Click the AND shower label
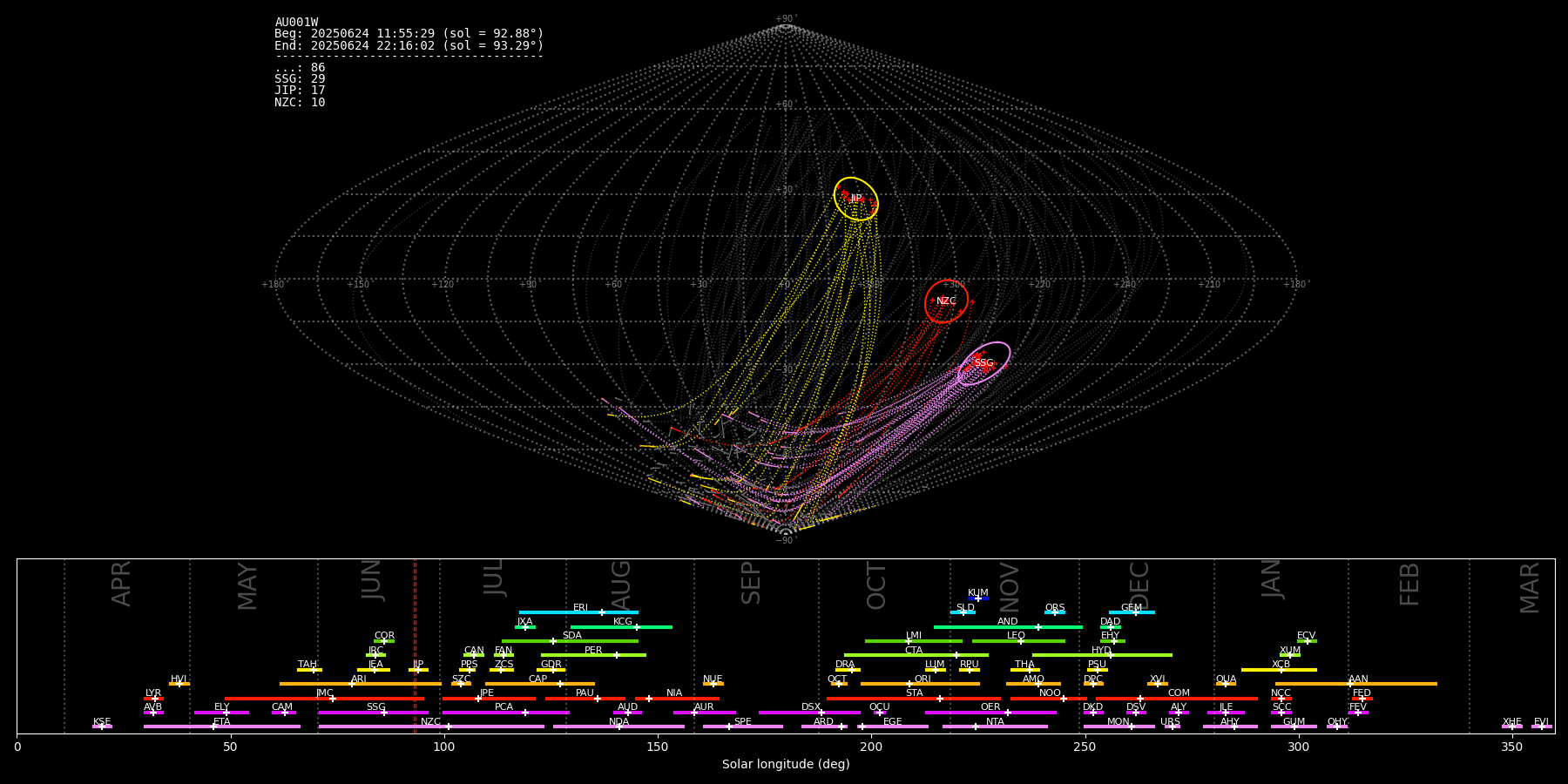The width and height of the screenshot is (1568, 784). pyautogui.click(x=1008, y=622)
